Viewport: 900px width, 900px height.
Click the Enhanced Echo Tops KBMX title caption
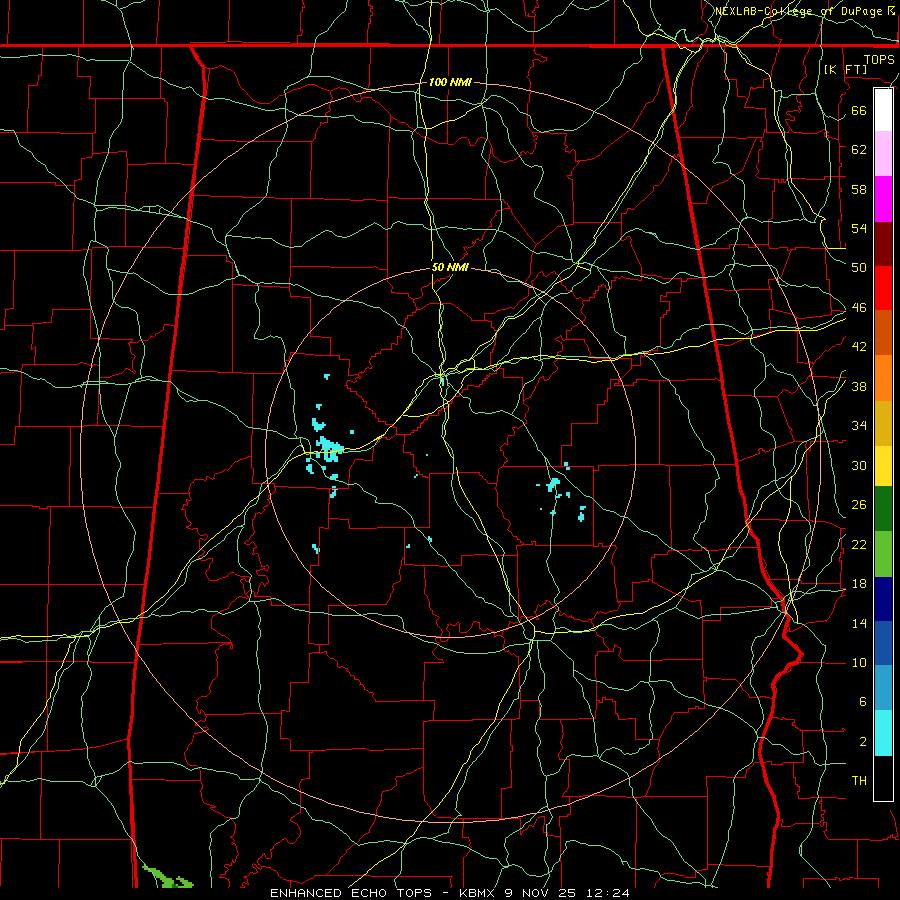point(450,893)
